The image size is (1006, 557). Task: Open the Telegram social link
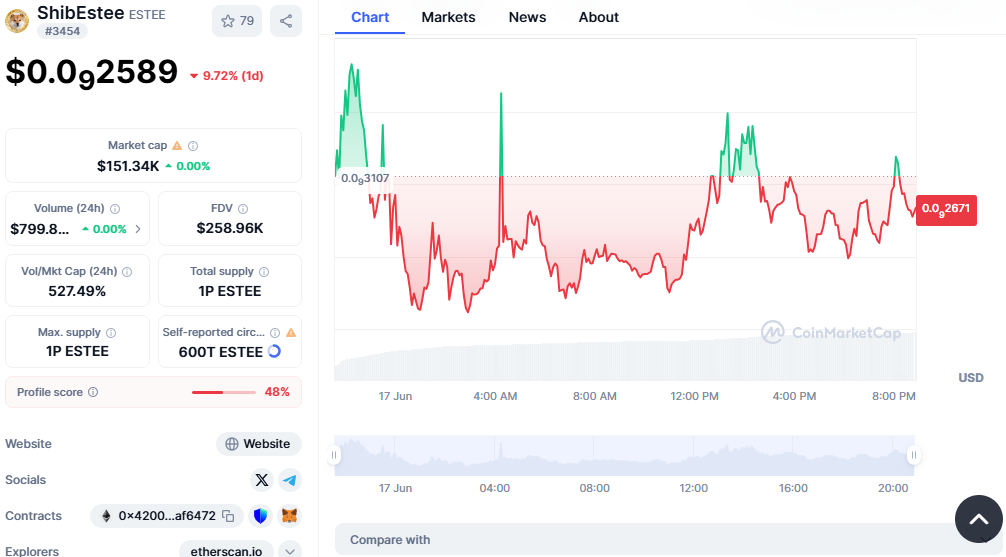click(290, 480)
